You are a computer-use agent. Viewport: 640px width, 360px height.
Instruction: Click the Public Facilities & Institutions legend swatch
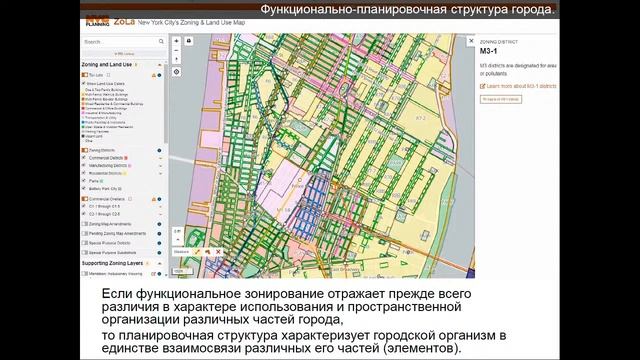pyautogui.click(x=83, y=122)
